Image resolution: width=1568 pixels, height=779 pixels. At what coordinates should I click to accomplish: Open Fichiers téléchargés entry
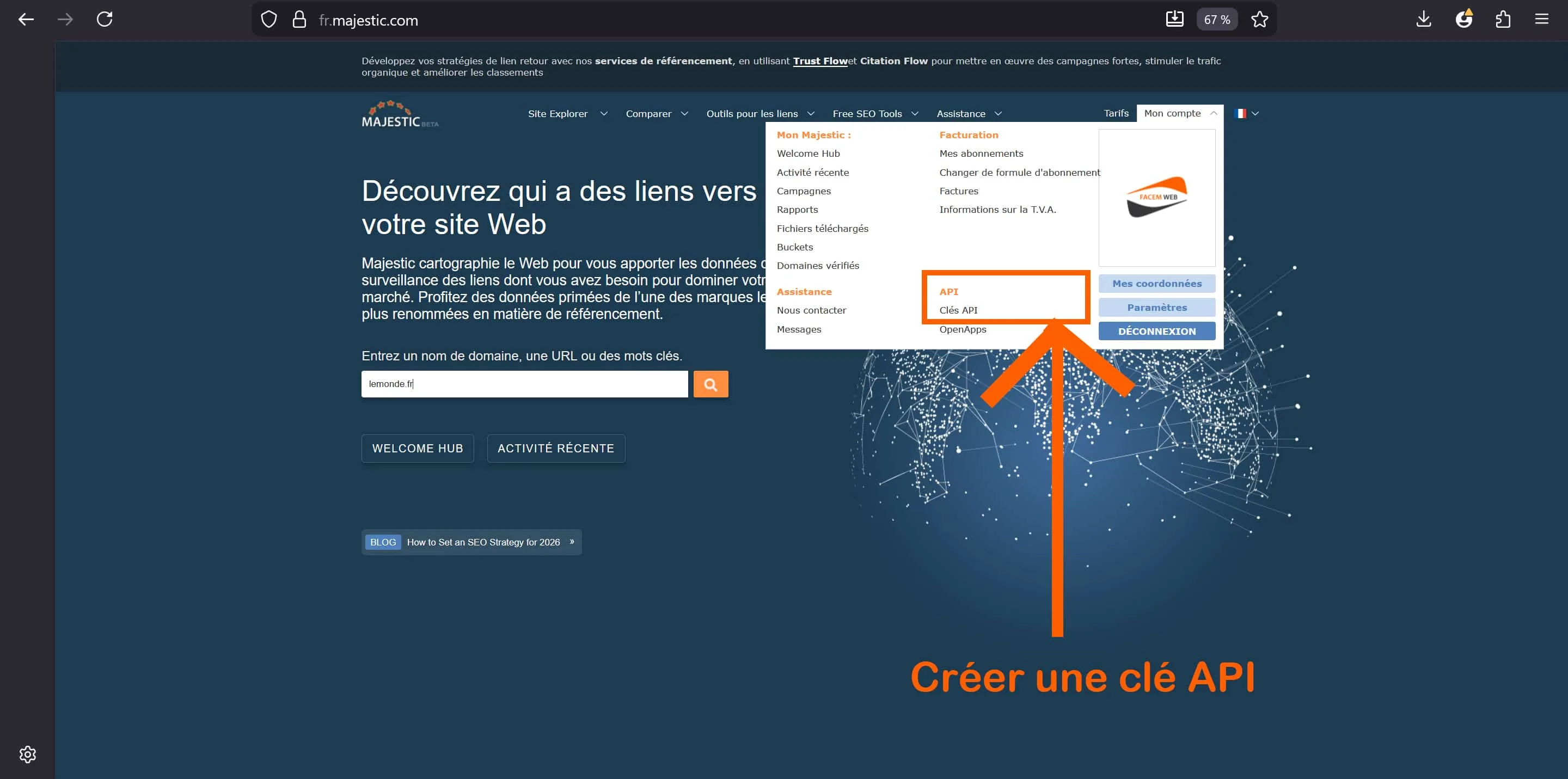[822, 228]
